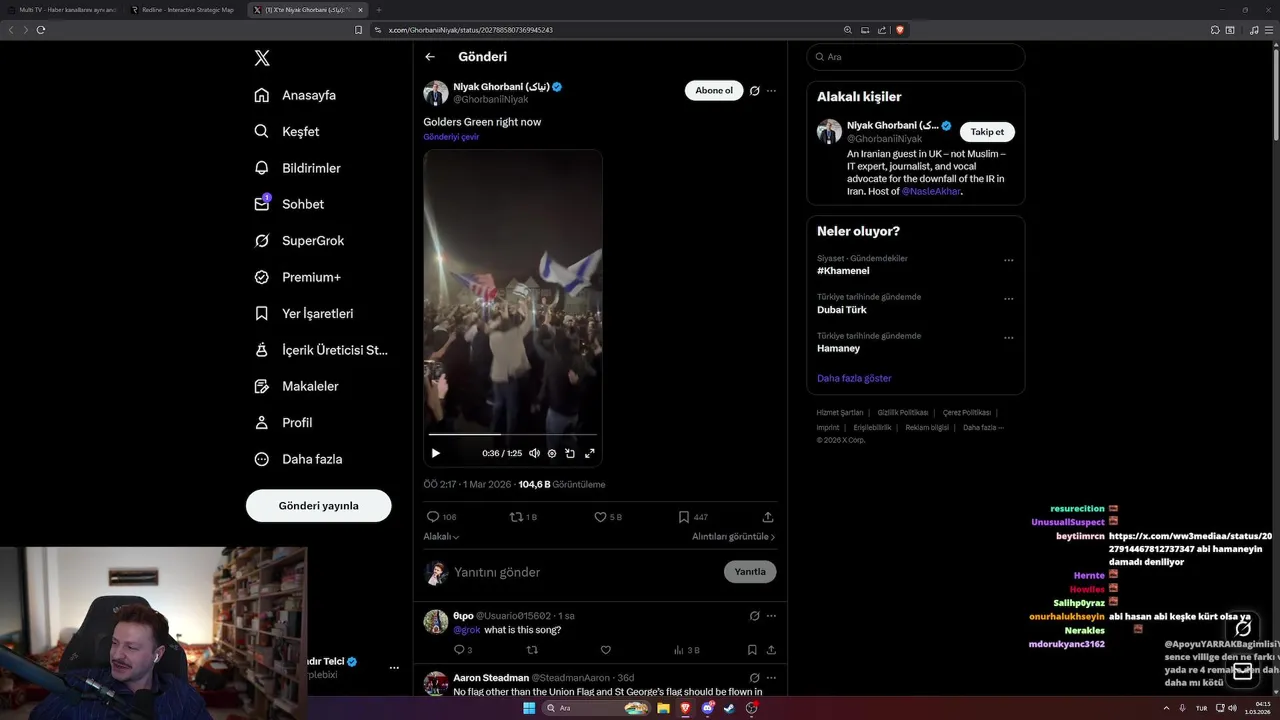Enter fullscreen video mode

pos(590,453)
